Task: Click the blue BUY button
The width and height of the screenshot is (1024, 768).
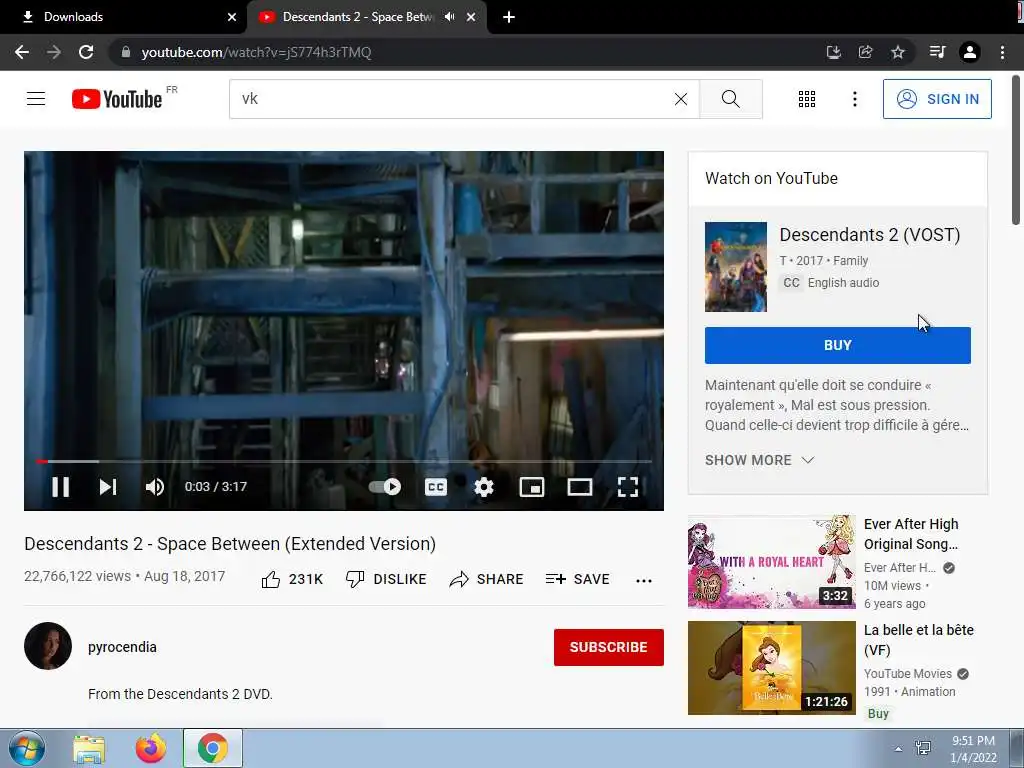Action: click(837, 345)
